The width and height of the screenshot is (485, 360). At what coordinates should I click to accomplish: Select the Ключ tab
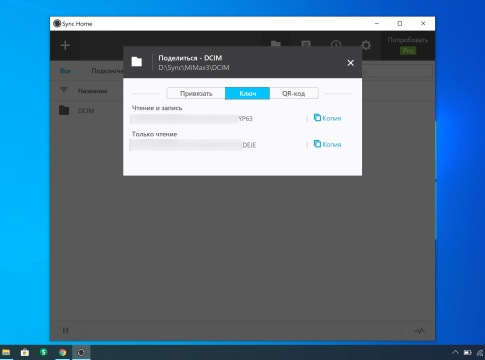[247, 93]
